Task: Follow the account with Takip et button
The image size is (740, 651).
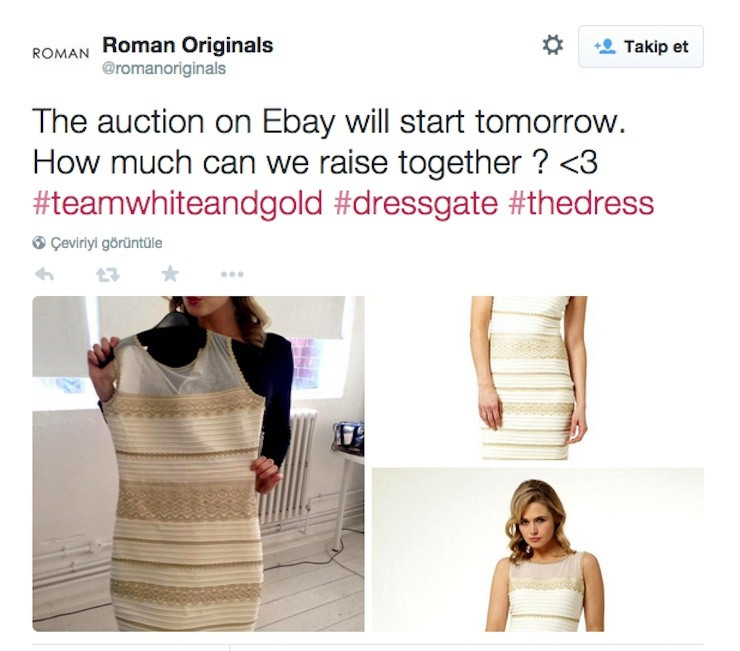Action: (x=640, y=47)
